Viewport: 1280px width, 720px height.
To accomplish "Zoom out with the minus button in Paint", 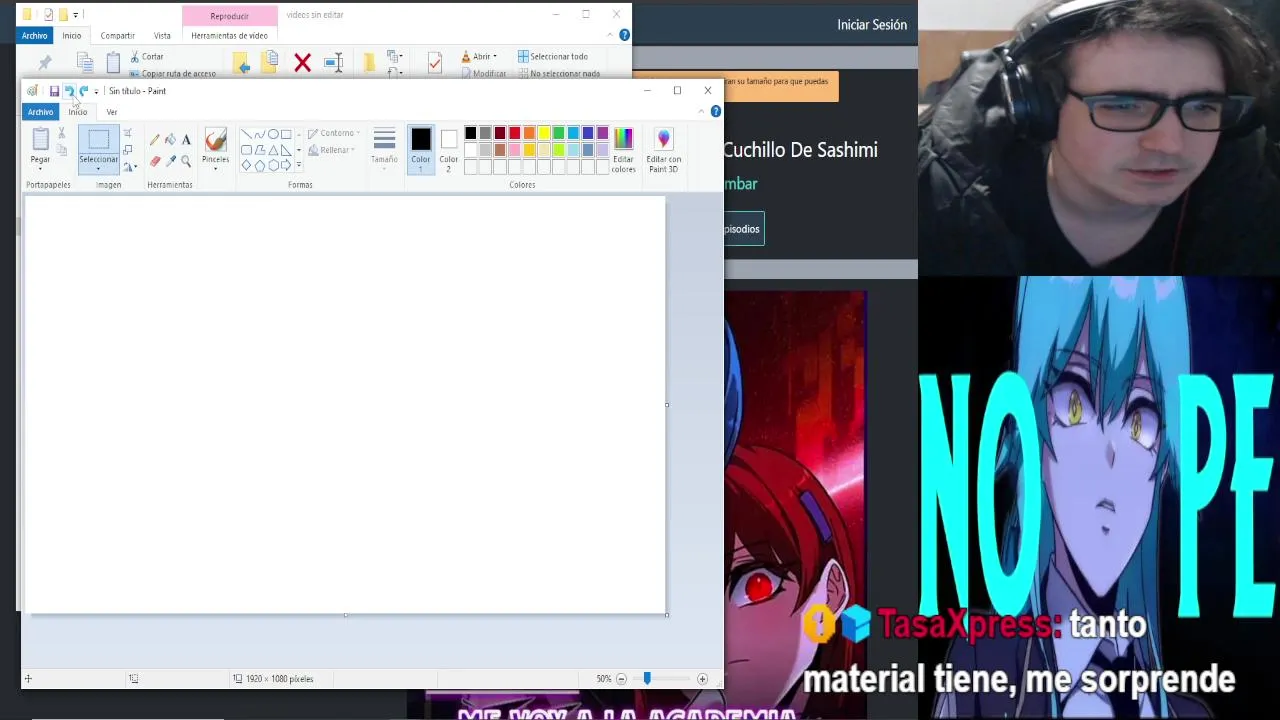I will 621,679.
